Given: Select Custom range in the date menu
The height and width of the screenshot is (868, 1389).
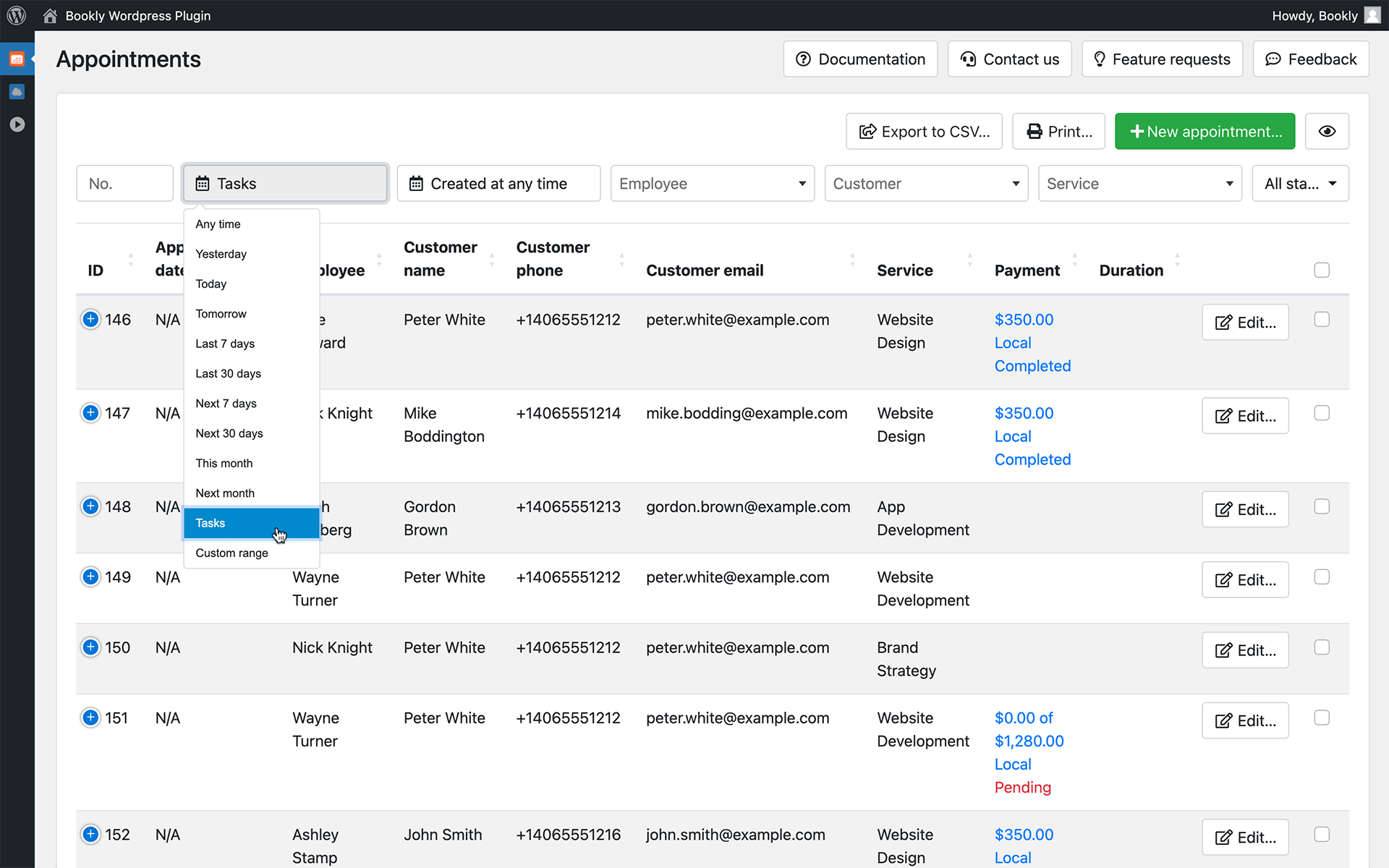Looking at the screenshot, I should click(231, 553).
